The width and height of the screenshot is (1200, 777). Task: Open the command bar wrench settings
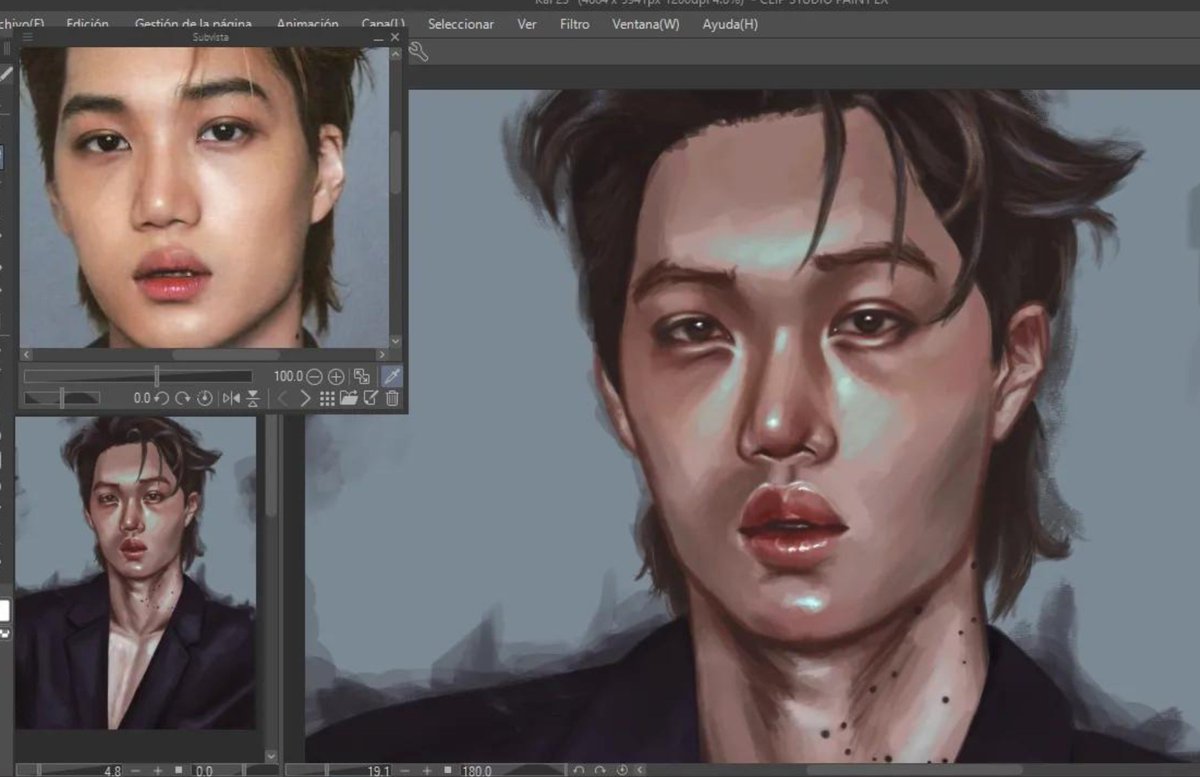[x=418, y=52]
